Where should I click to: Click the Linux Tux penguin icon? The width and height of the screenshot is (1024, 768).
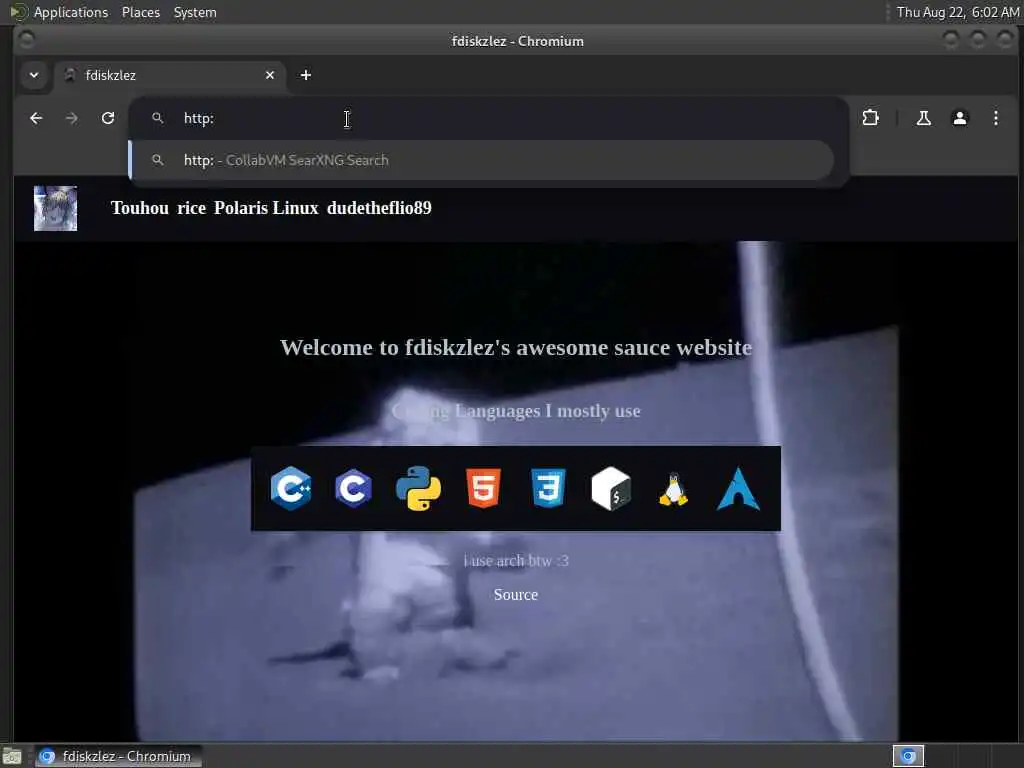point(673,489)
